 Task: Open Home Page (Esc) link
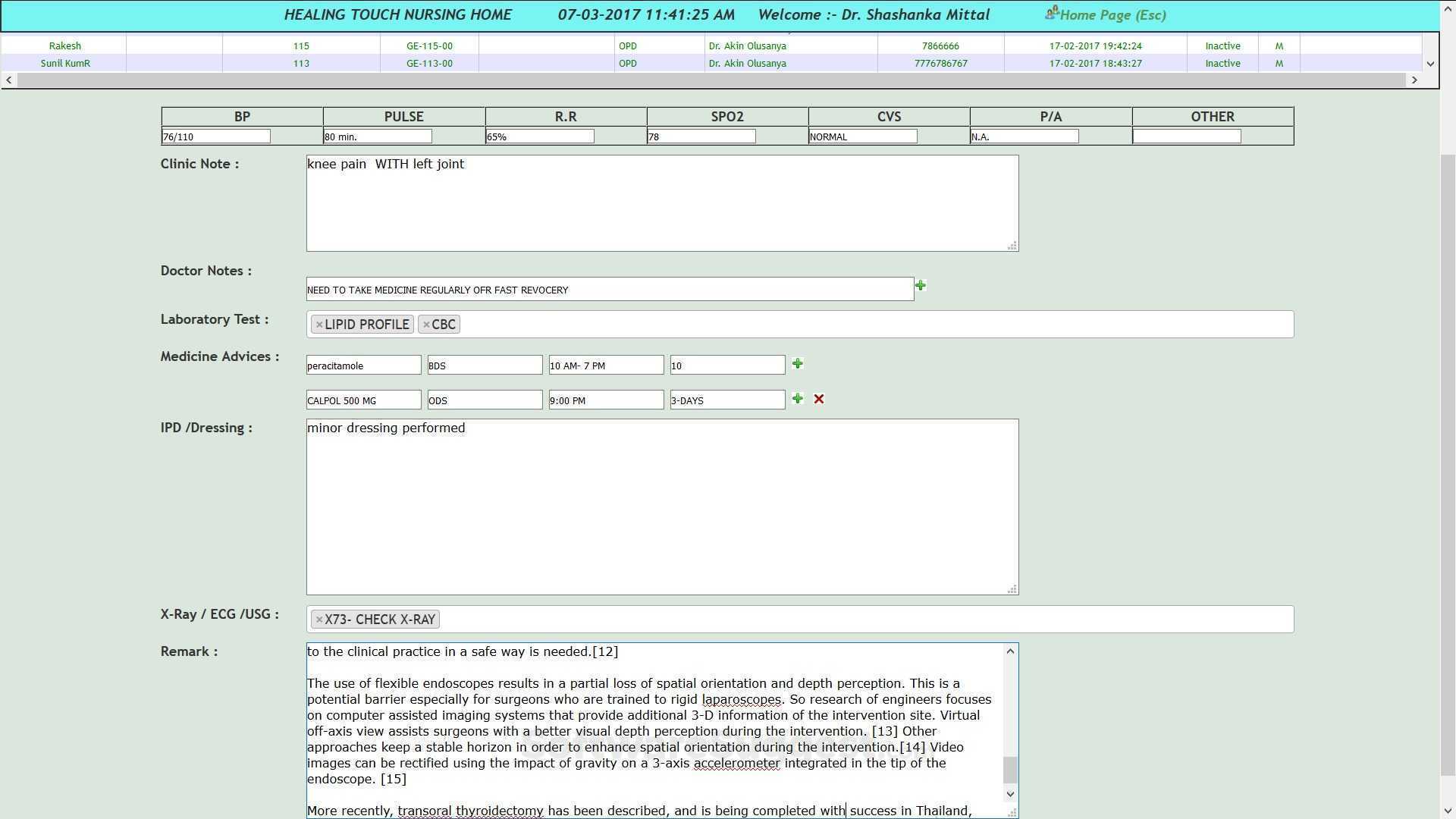coord(1112,15)
